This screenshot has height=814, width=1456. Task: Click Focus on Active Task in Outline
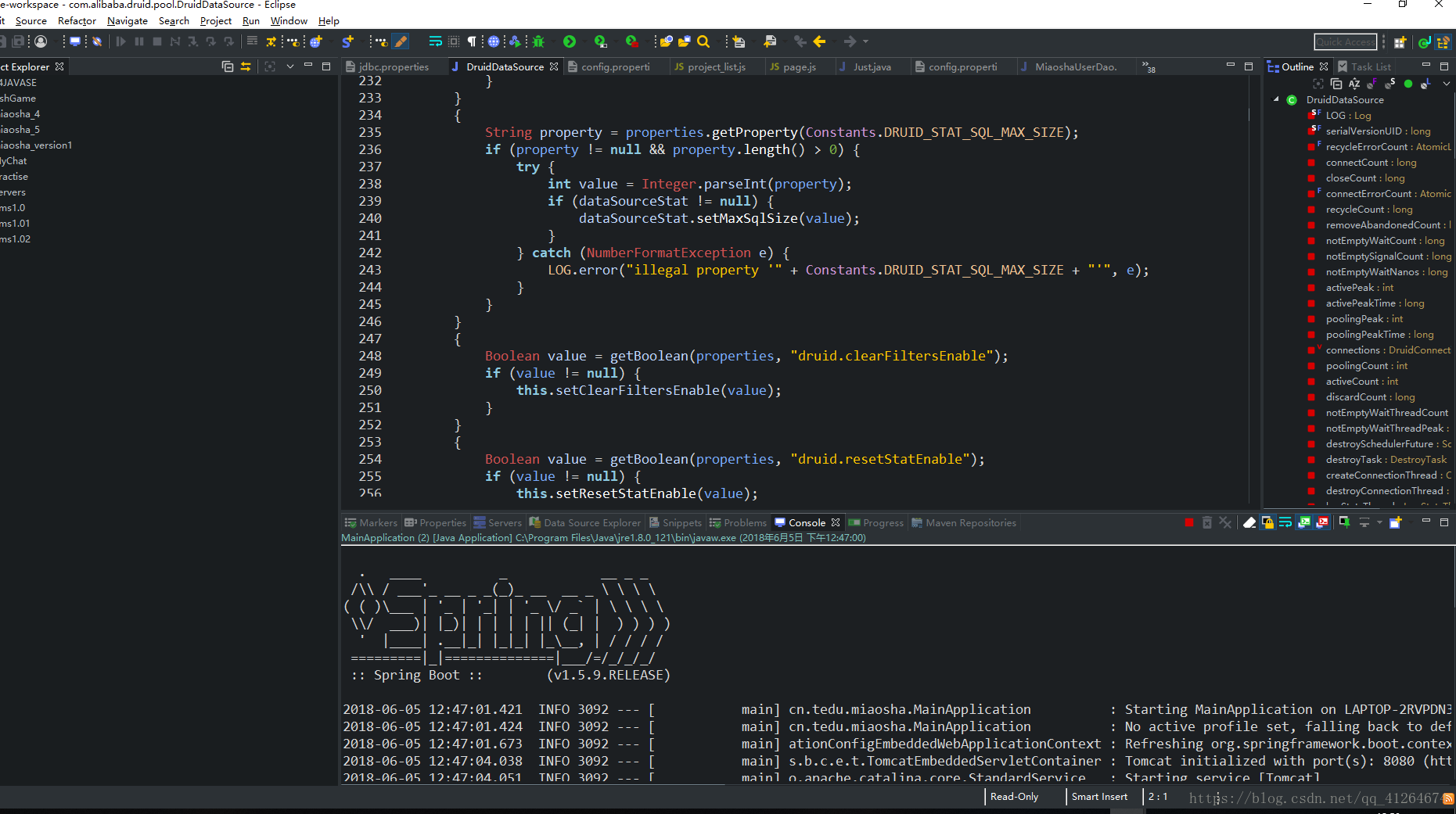1318,84
